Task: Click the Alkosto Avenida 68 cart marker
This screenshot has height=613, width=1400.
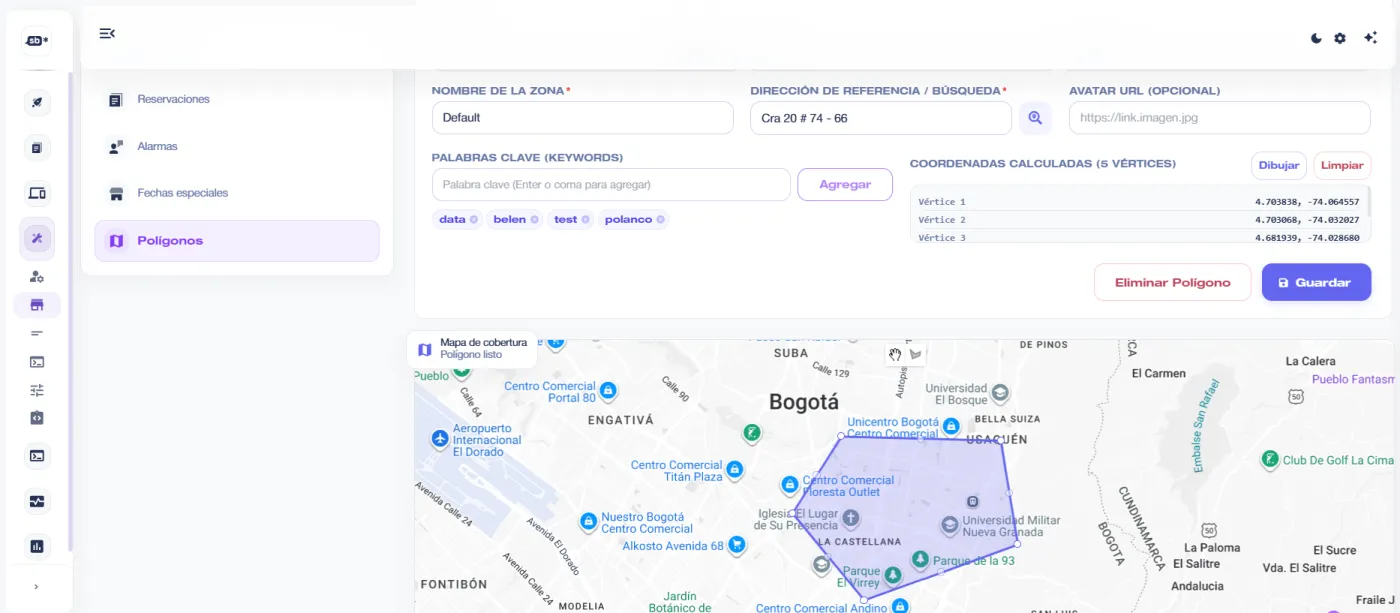Action: (737, 545)
